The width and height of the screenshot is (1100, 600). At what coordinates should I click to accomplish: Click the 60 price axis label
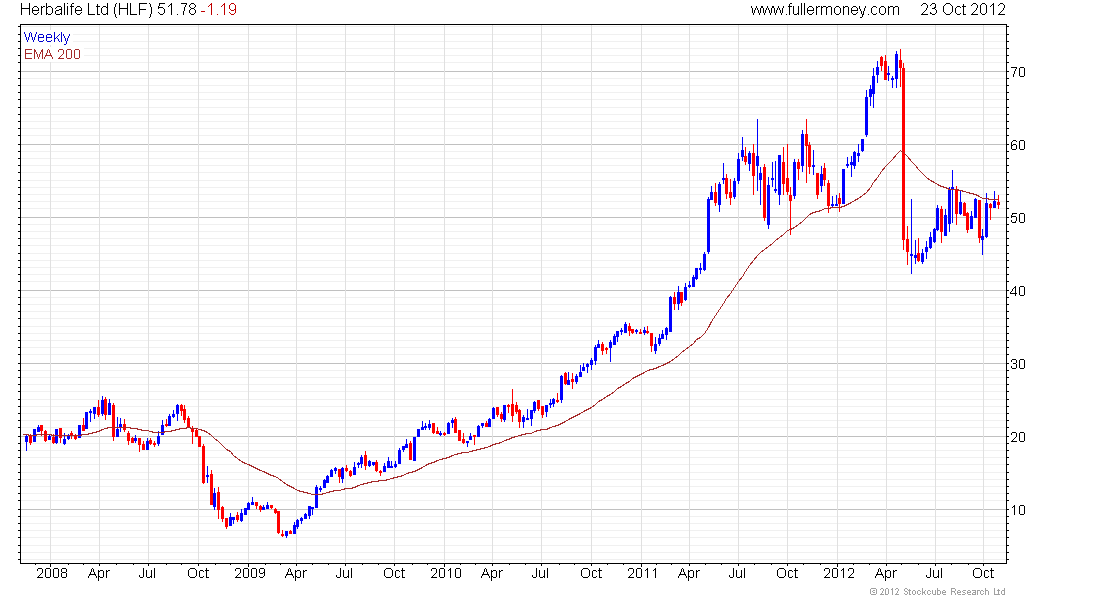point(1017,145)
